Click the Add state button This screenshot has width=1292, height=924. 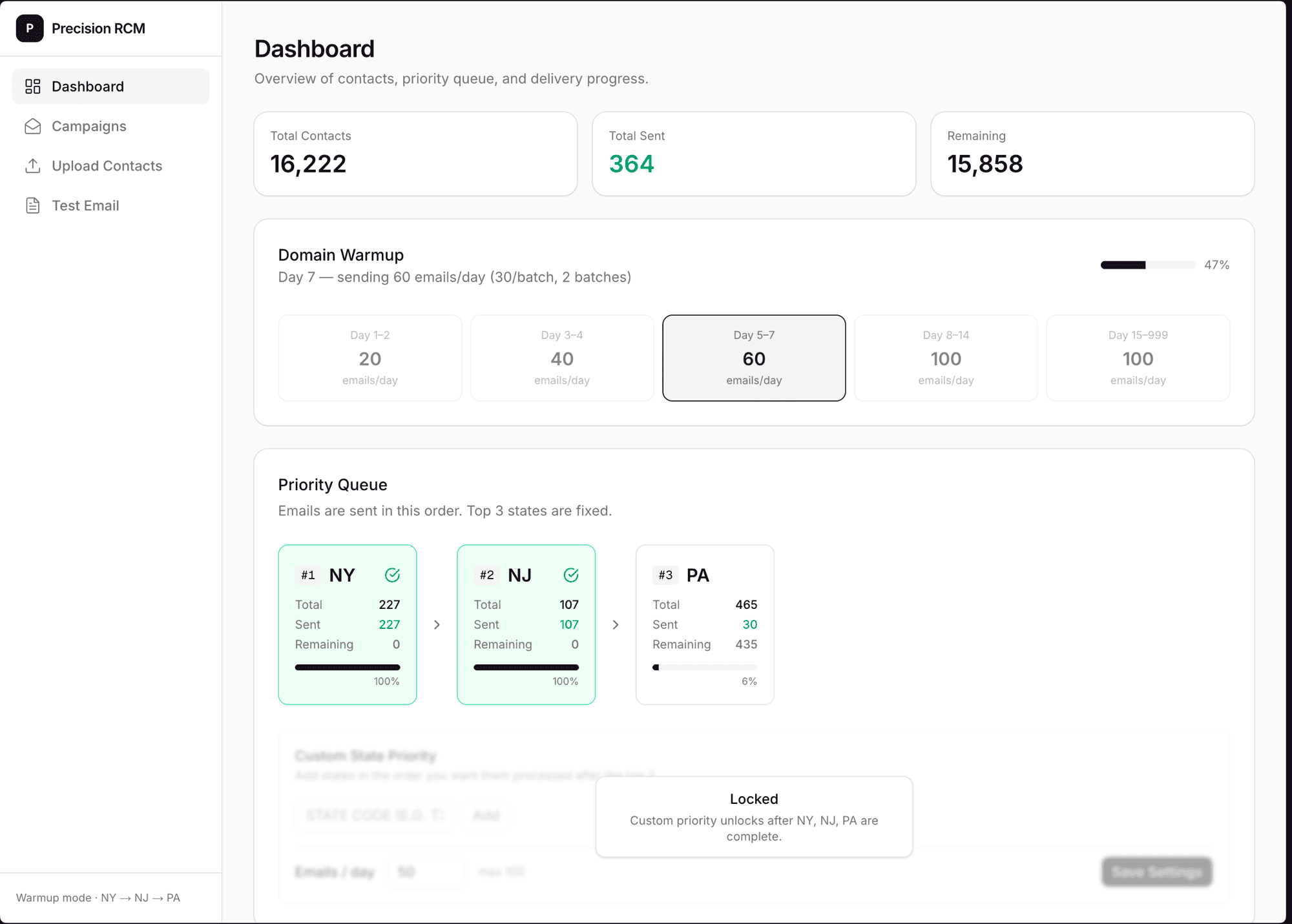tap(486, 815)
